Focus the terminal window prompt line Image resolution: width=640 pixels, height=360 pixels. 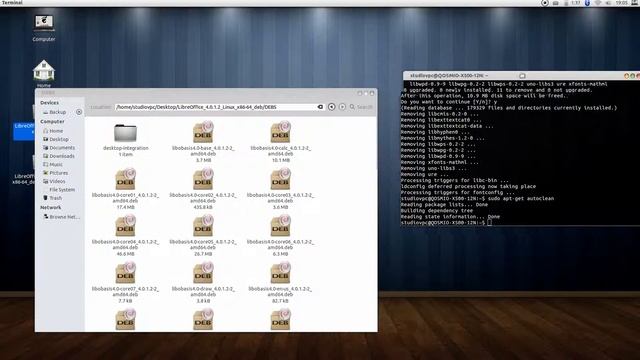click(446, 222)
